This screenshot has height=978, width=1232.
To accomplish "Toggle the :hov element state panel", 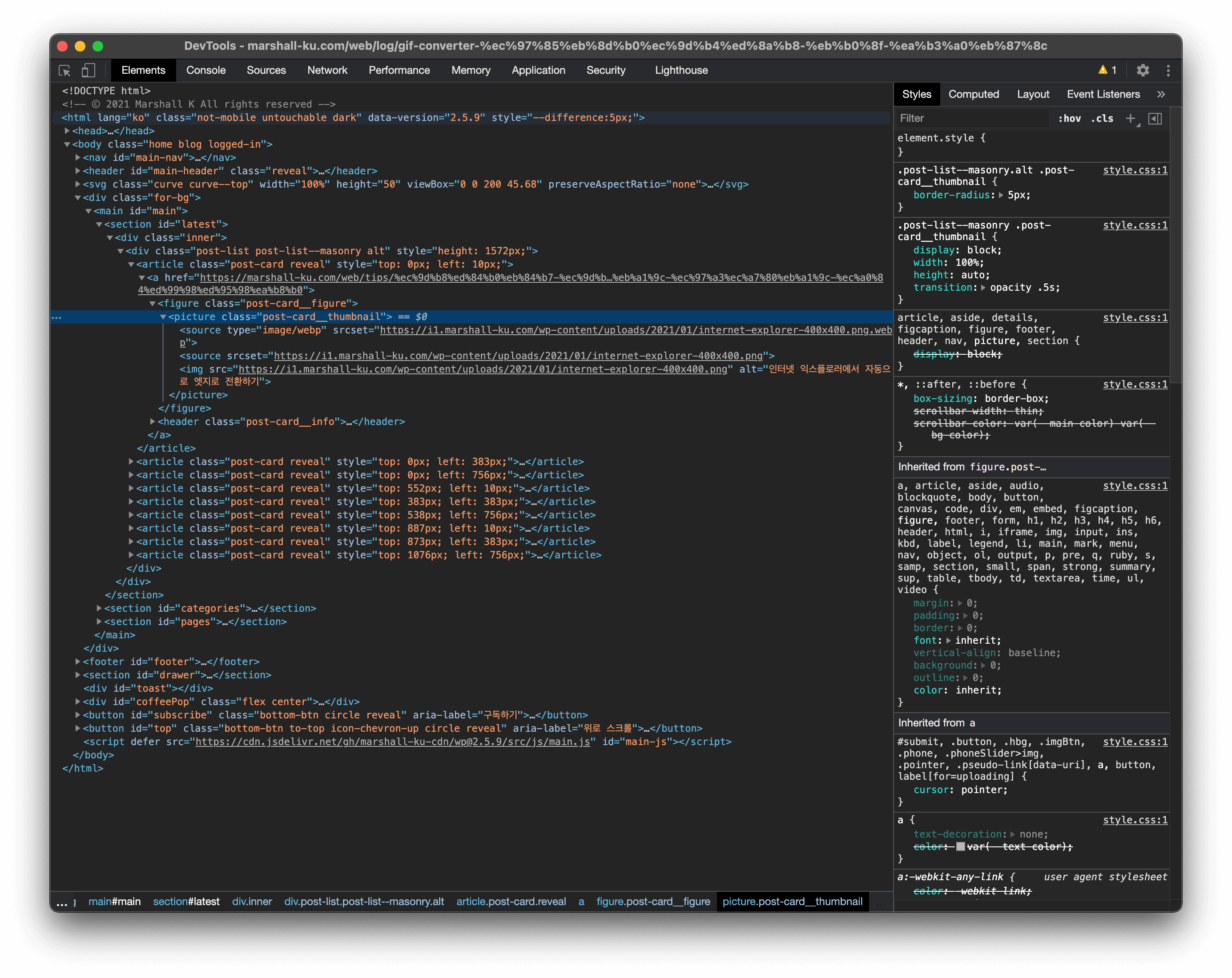I will (1069, 118).
